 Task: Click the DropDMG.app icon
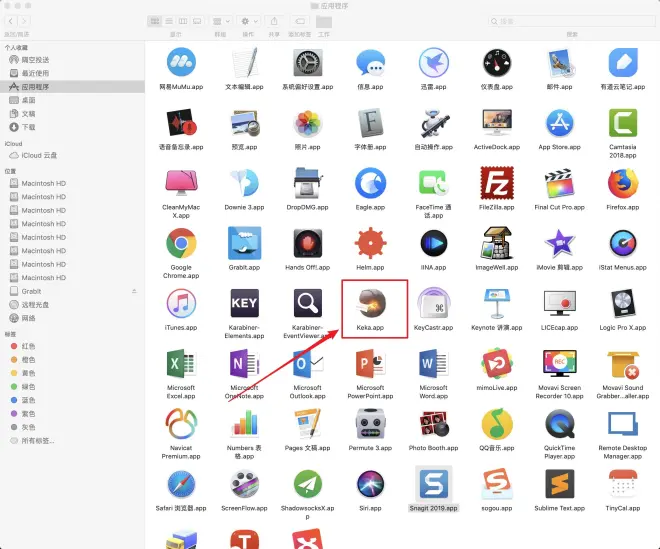(x=307, y=183)
